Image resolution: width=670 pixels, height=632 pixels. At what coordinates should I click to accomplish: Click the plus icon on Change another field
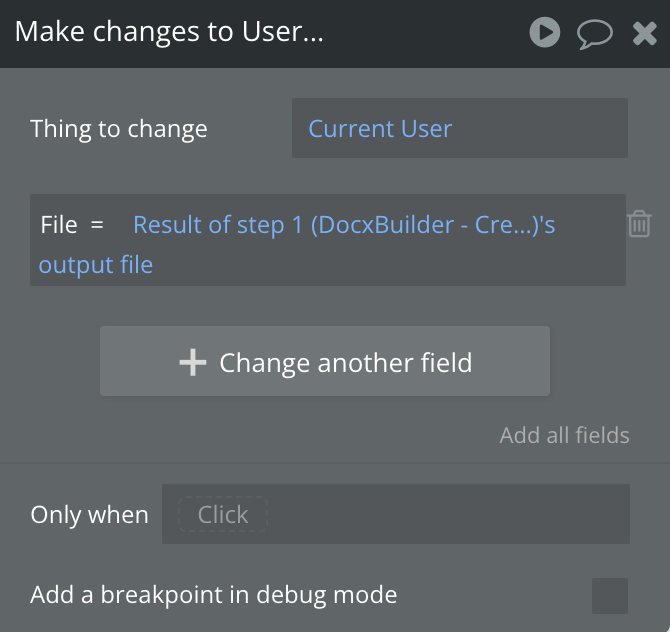(192, 362)
